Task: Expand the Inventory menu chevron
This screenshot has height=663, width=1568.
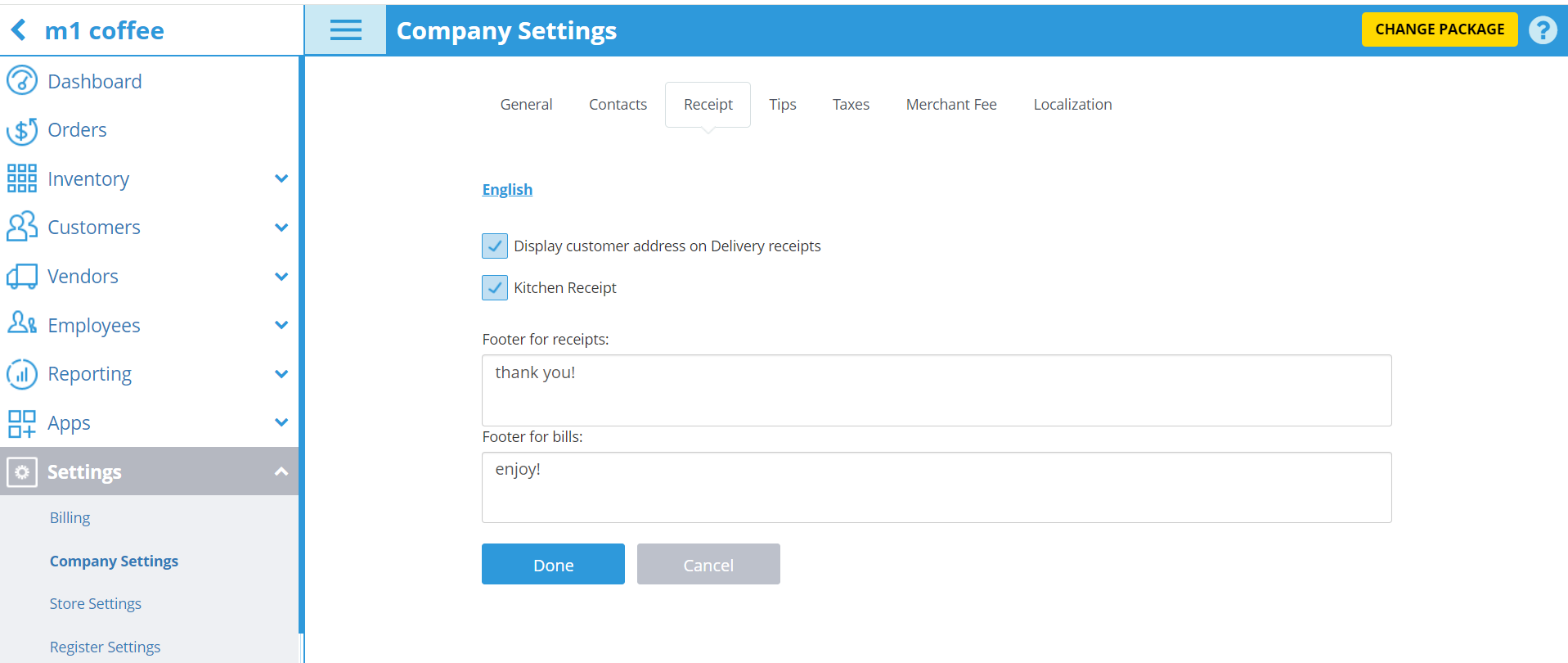Action: pyautogui.click(x=281, y=178)
